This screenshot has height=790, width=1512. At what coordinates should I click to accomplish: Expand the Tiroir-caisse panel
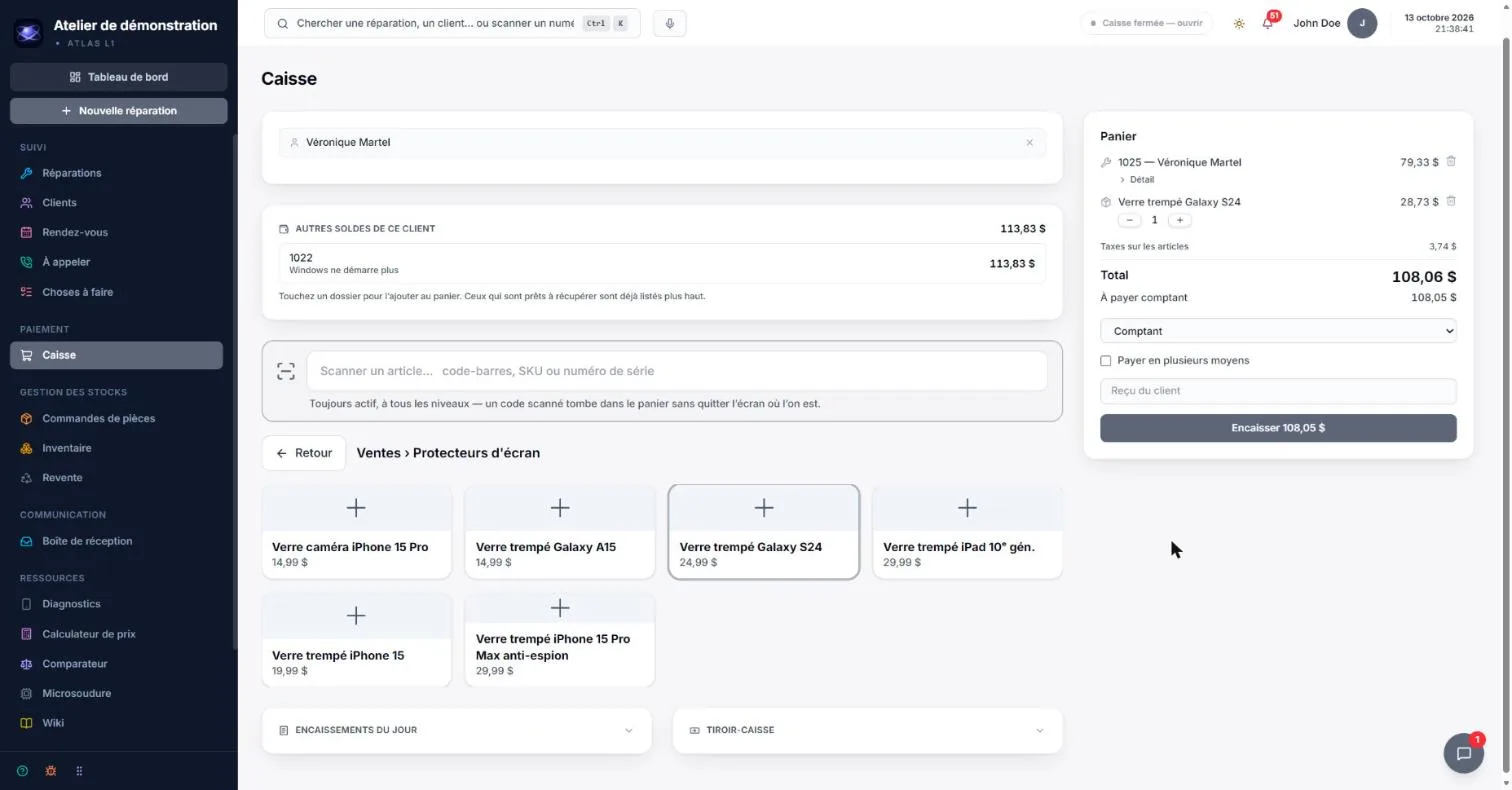pyautogui.click(x=867, y=730)
